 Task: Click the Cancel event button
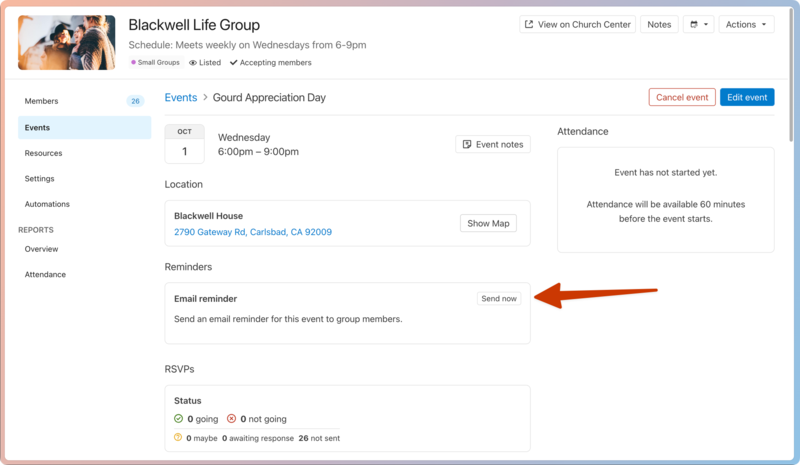681,97
